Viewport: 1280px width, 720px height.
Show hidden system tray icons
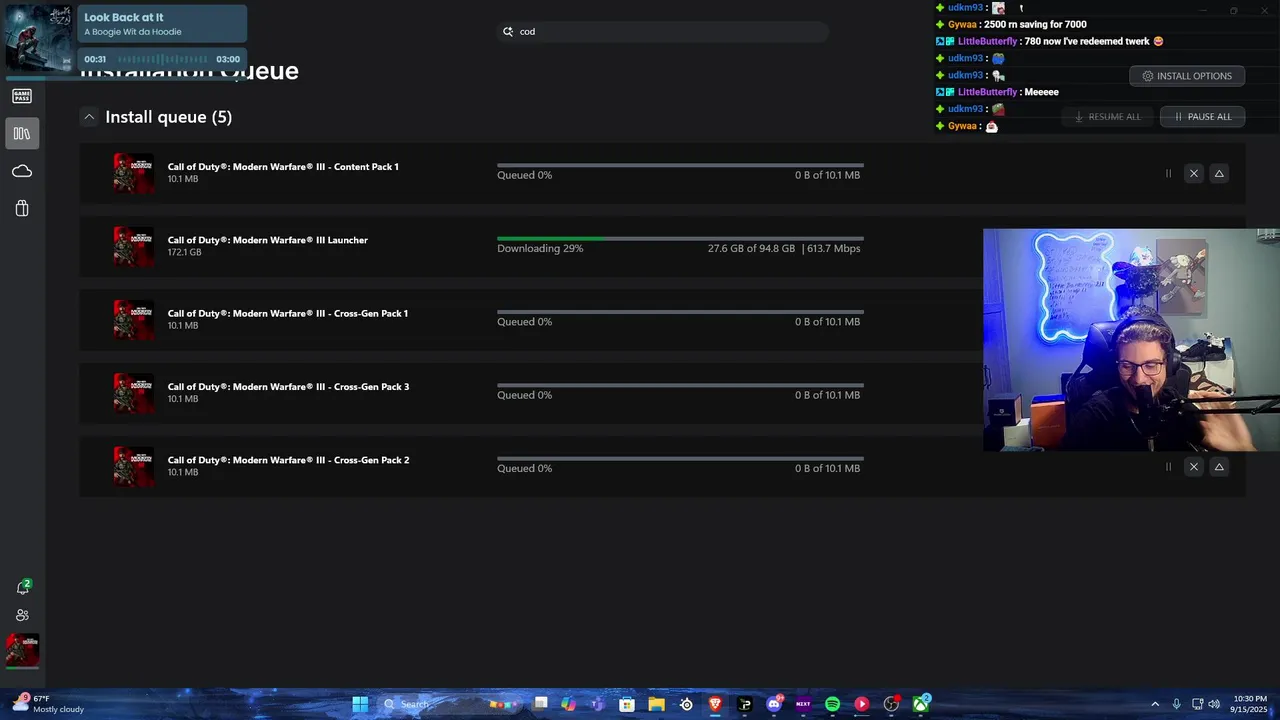1155,704
